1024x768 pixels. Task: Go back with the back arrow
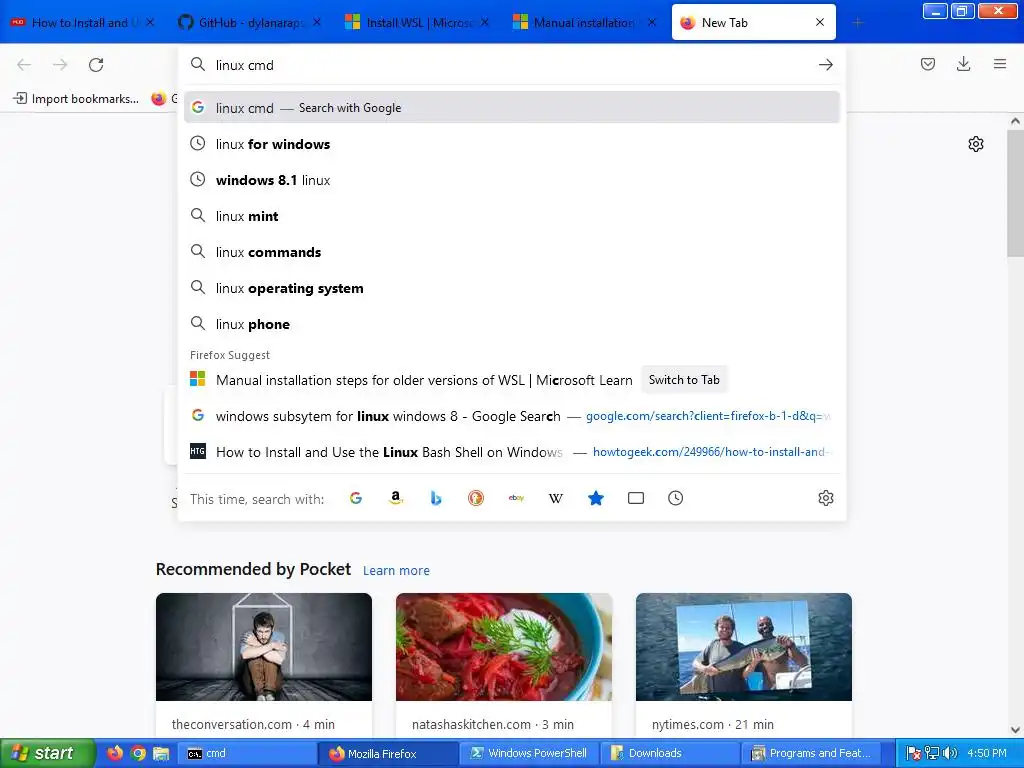24,65
